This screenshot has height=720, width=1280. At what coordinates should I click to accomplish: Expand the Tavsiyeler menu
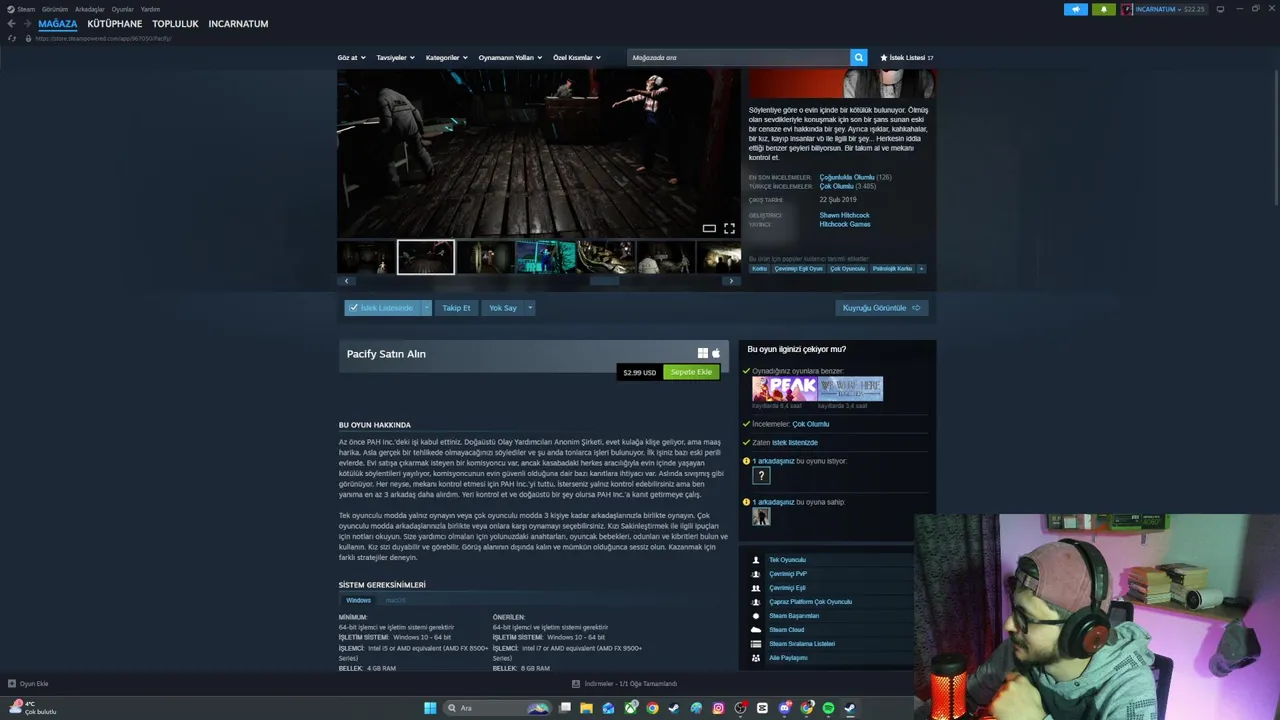coord(396,58)
